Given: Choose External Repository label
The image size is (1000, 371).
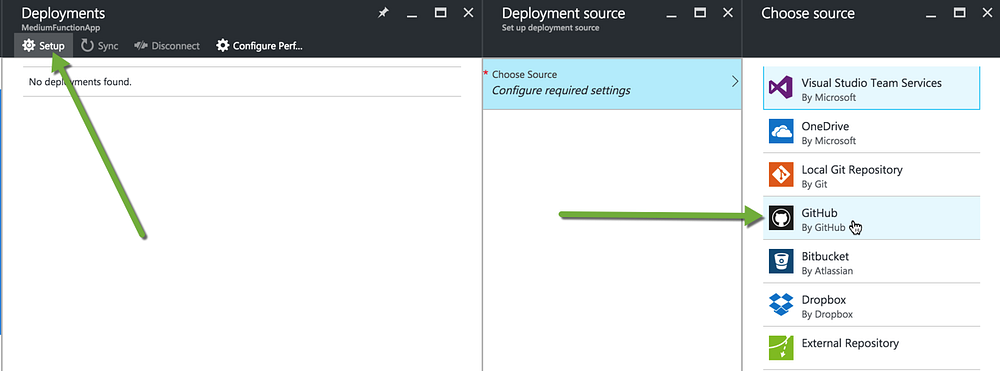Looking at the screenshot, I should 850,343.
